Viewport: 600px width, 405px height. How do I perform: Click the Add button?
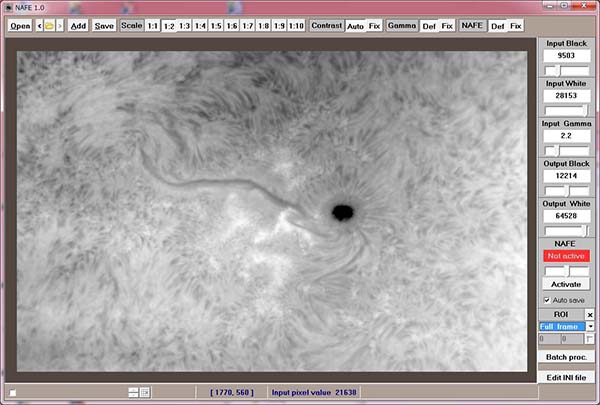coord(78,26)
